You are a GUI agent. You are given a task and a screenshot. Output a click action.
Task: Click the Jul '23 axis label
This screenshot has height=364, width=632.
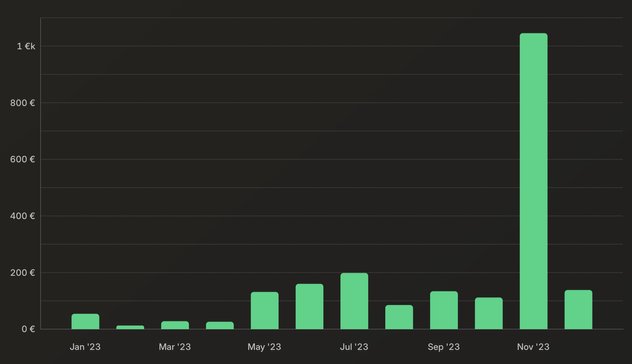pyautogui.click(x=354, y=347)
